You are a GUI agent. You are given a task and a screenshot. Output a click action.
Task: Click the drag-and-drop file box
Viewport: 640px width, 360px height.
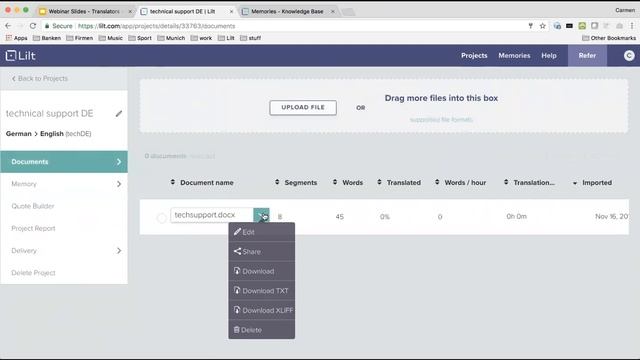[384, 106]
